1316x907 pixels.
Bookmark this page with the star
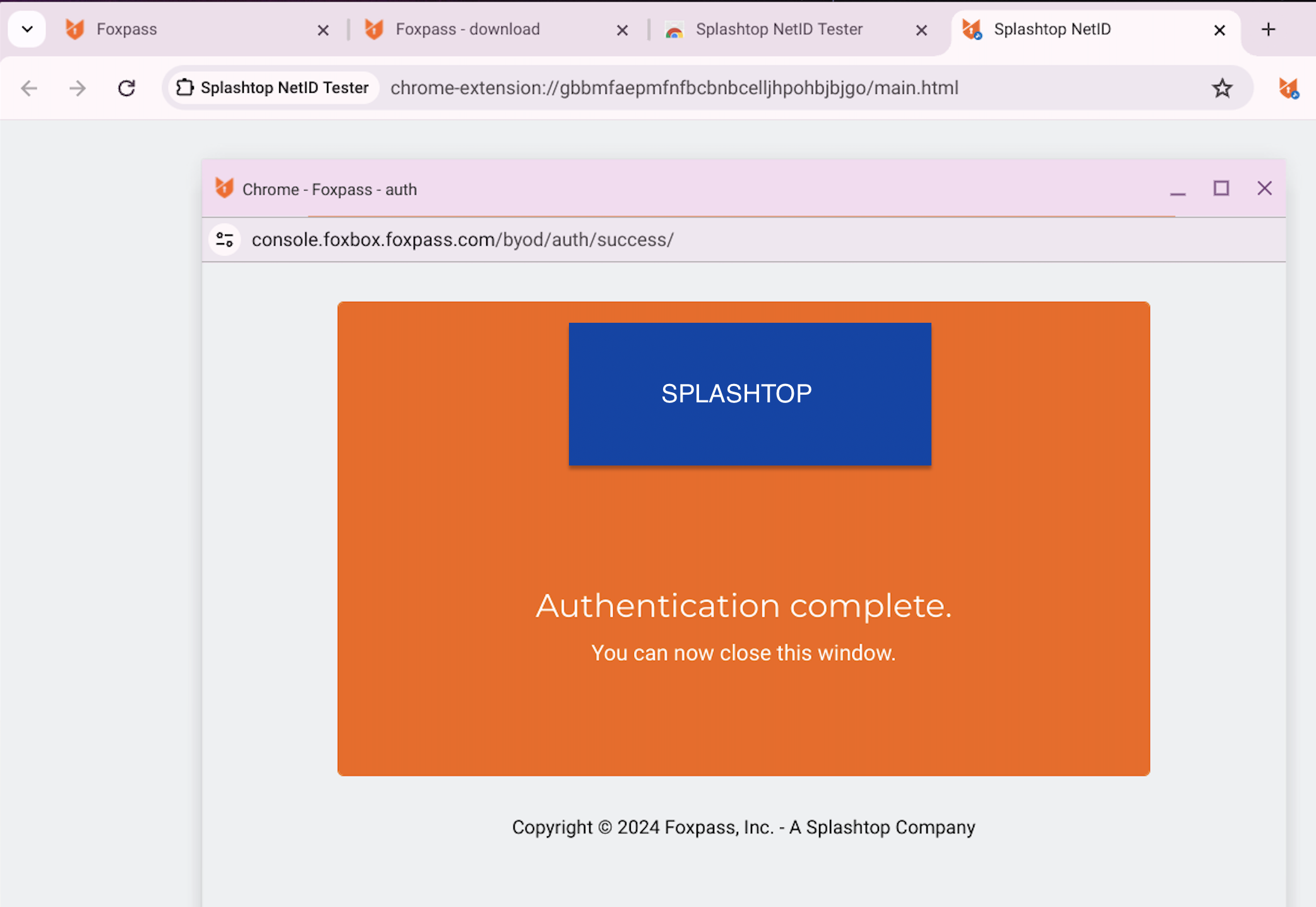click(x=1222, y=88)
